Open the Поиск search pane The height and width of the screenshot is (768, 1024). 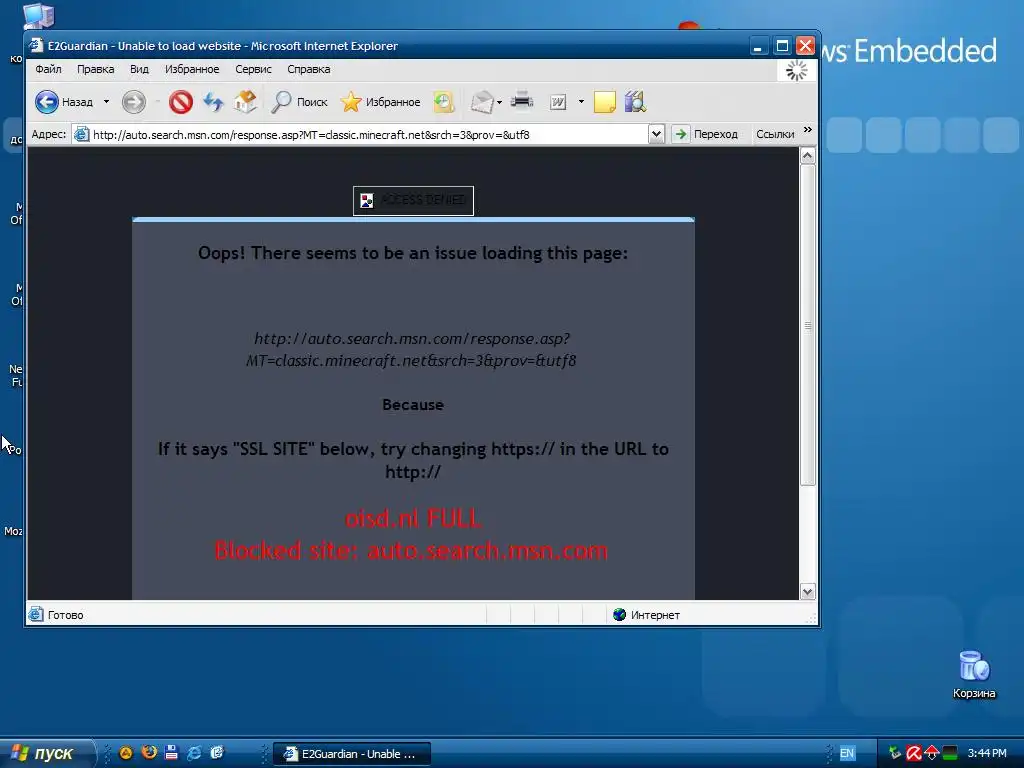(299, 102)
